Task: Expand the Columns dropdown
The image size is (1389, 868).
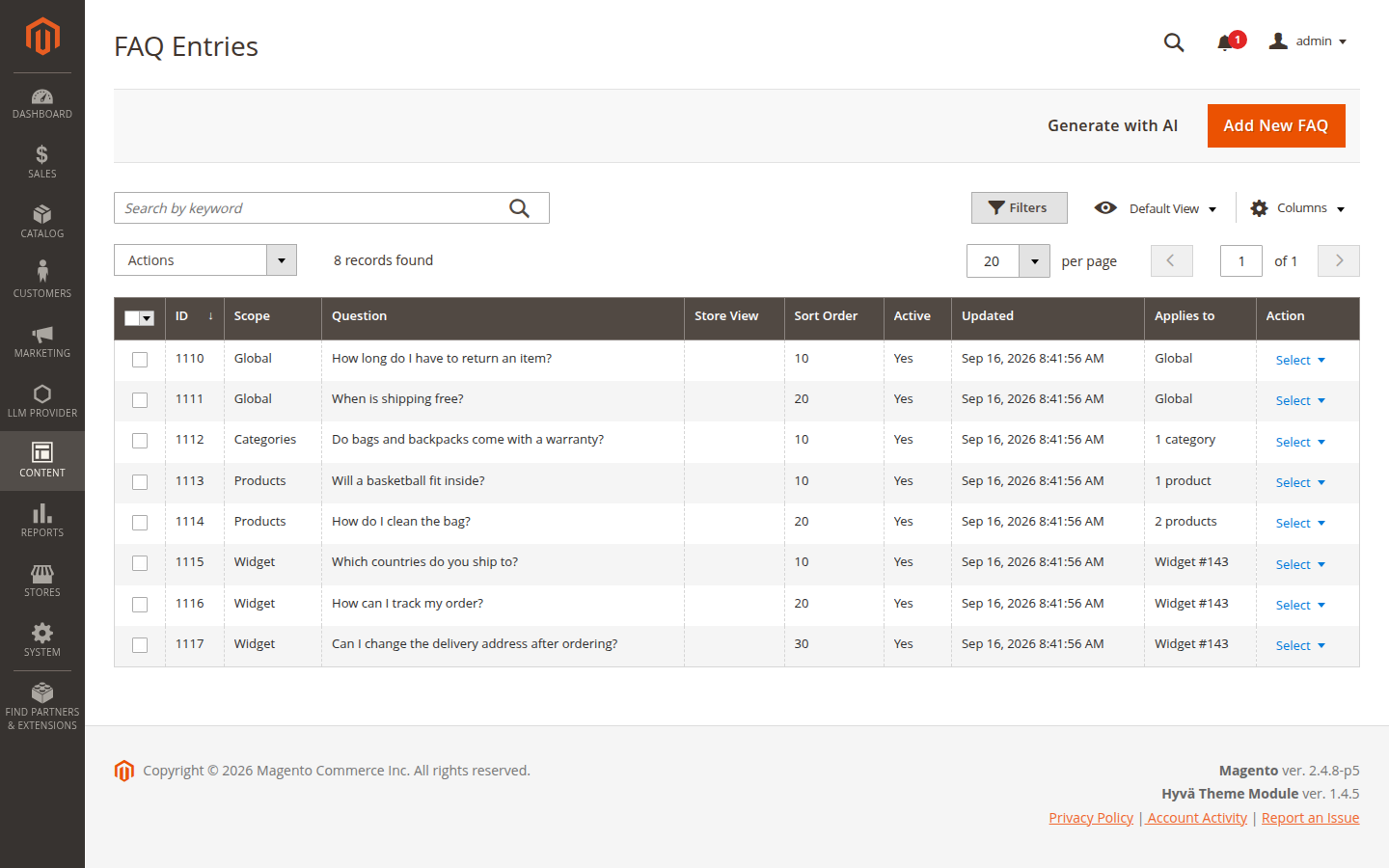Action: pyautogui.click(x=1311, y=208)
